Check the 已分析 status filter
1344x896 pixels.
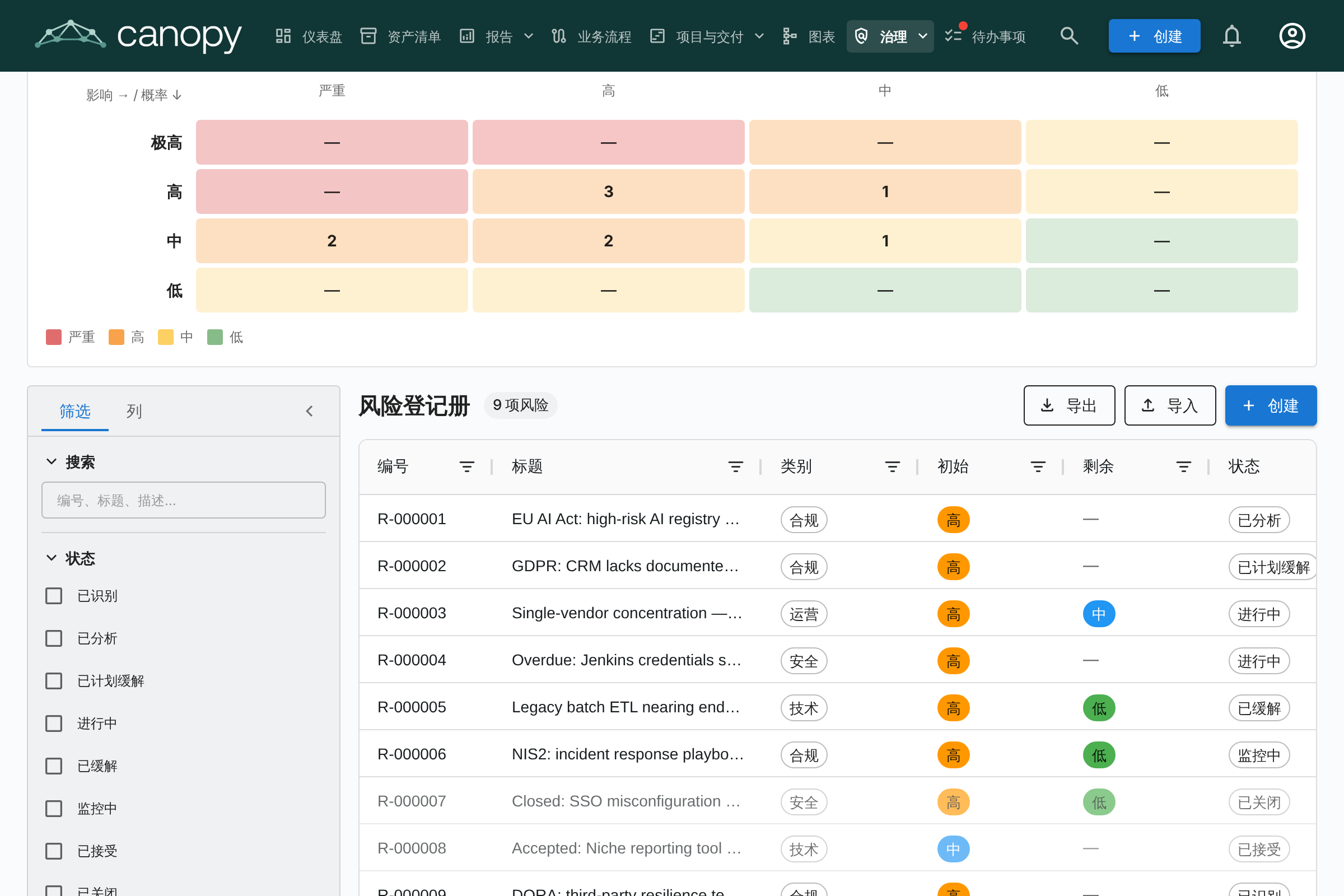coord(54,638)
